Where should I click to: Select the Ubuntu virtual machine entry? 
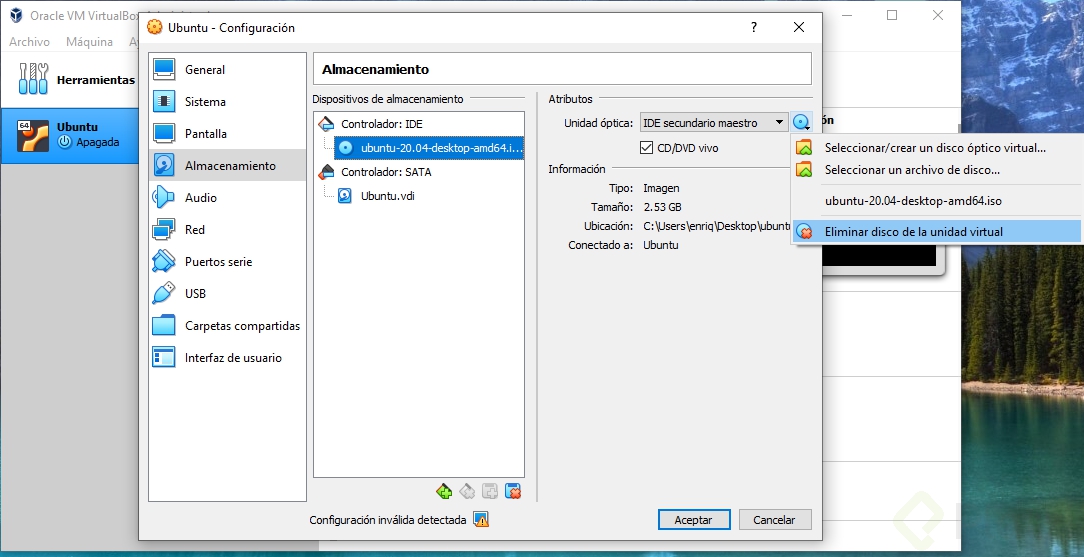click(70, 135)
